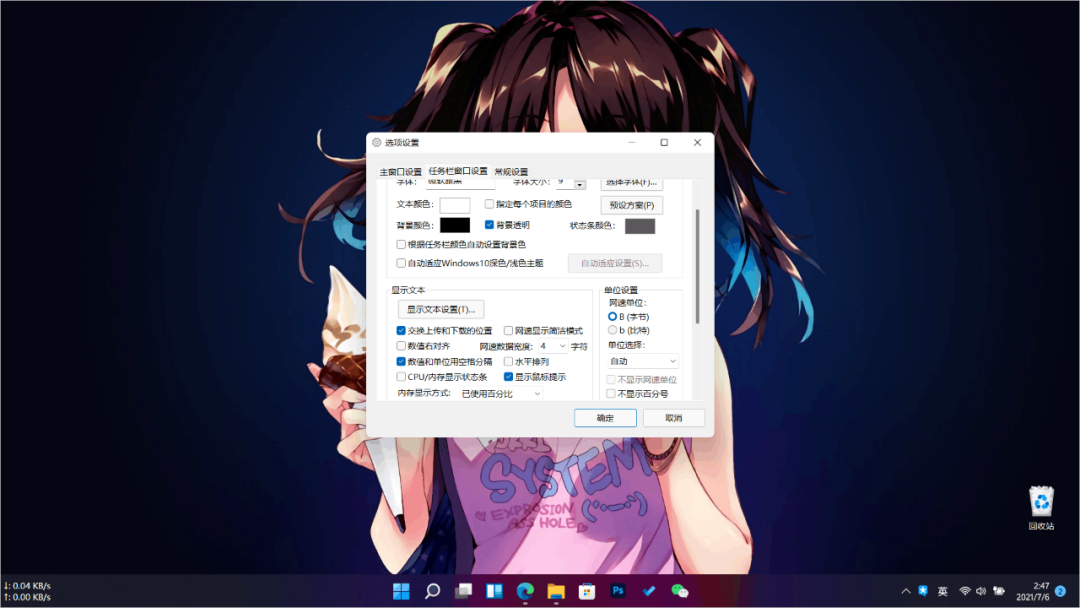Check 不显示百分号 checkbox

pyautogui.click(x=611, y=394)
